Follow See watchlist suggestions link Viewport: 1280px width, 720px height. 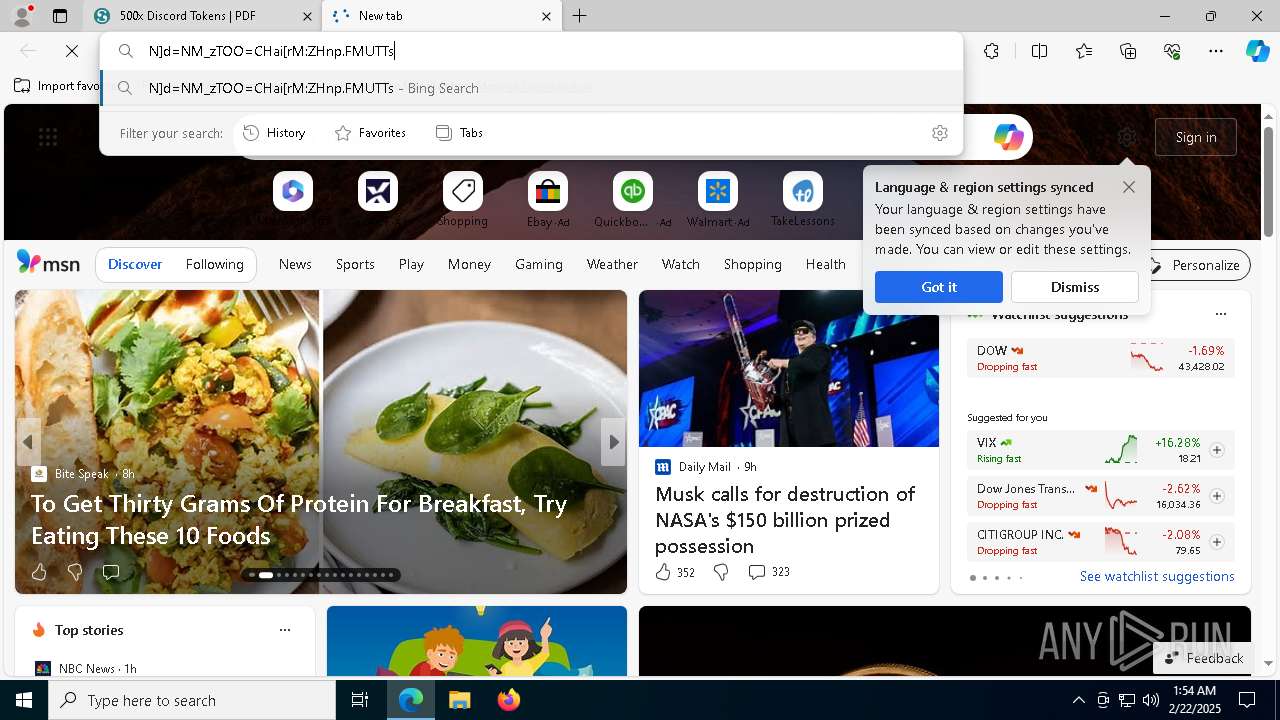(x=1157, y=576)
